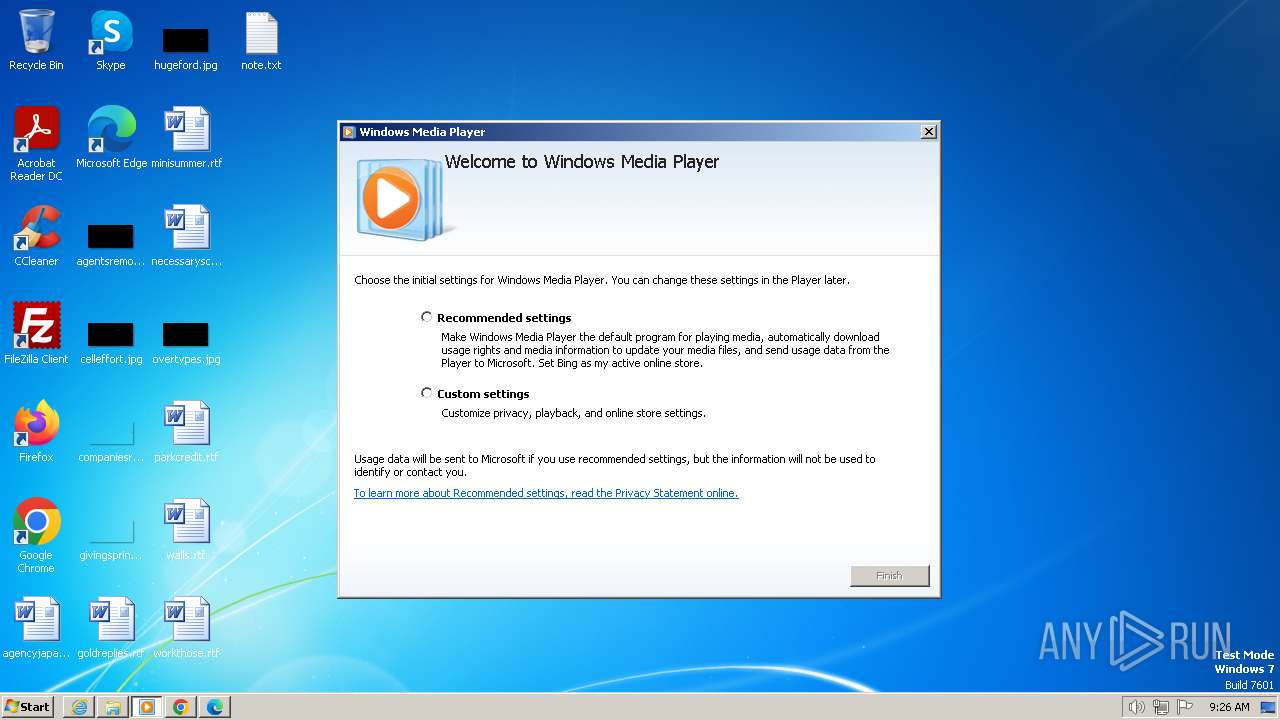This screenshot has height=720, width=1280.
Task: Click Internet Explorer taskbar icon
Action: pyautogui.click(x=79, y=707)
